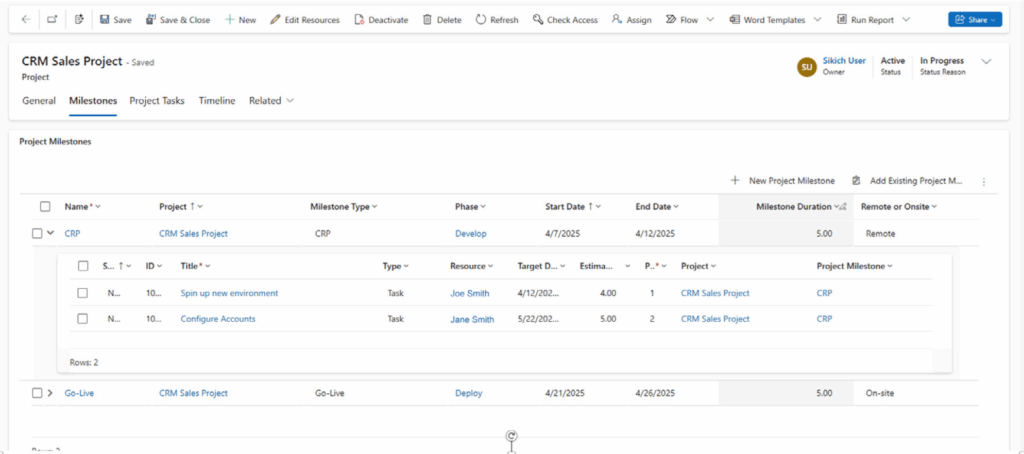Viewport: 1024px width, 454px height.
Task: Switch to the Project Tasks tab
Action: pos(157,100)
